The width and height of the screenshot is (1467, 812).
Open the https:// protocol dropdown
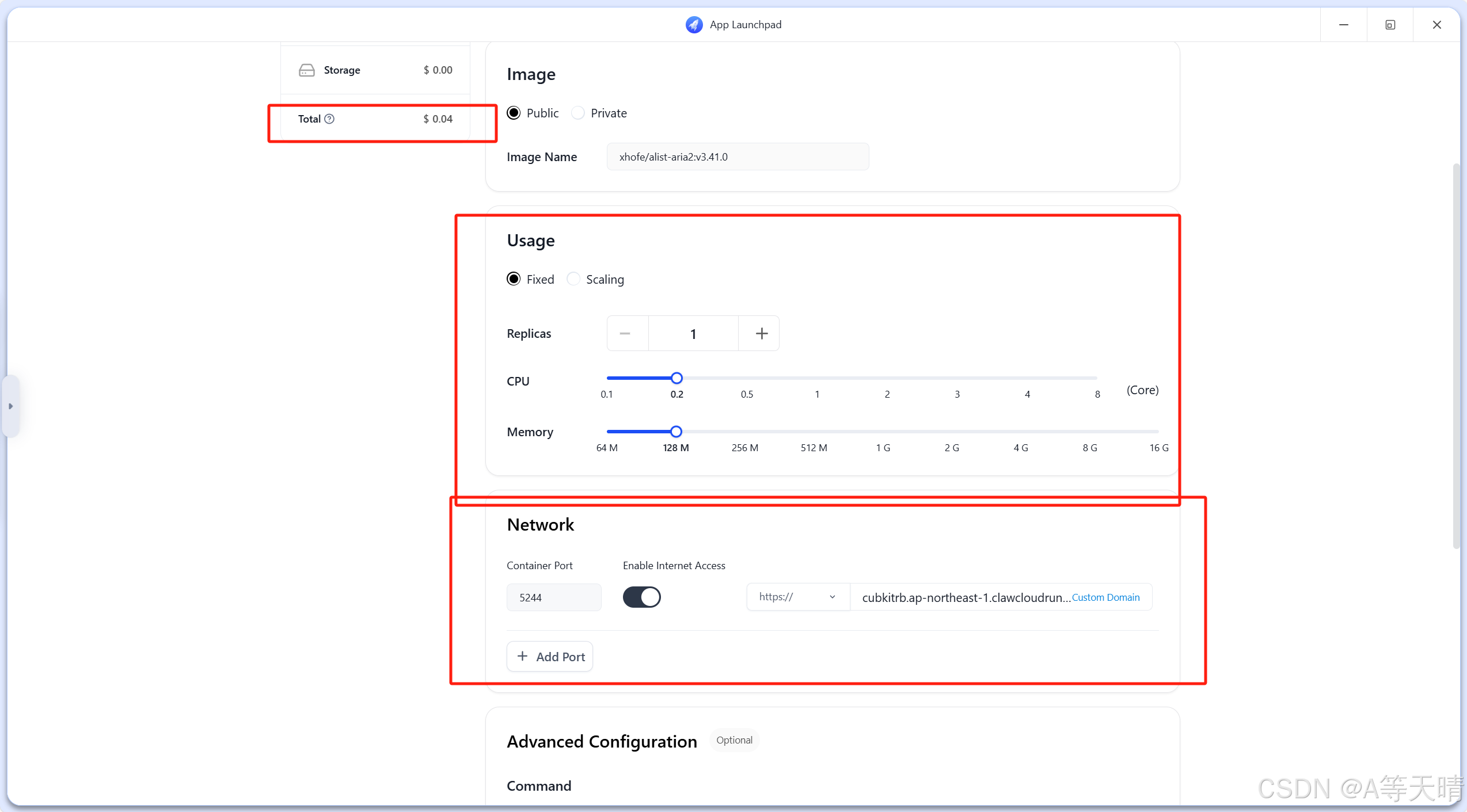tap(797, 597)
